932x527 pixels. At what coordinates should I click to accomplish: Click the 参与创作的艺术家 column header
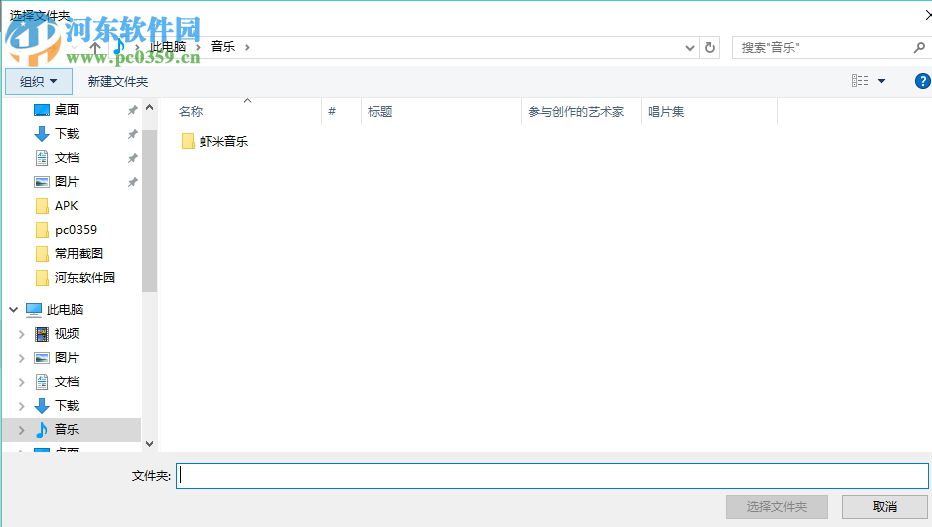pyautogui.click(x=576, y=111)
